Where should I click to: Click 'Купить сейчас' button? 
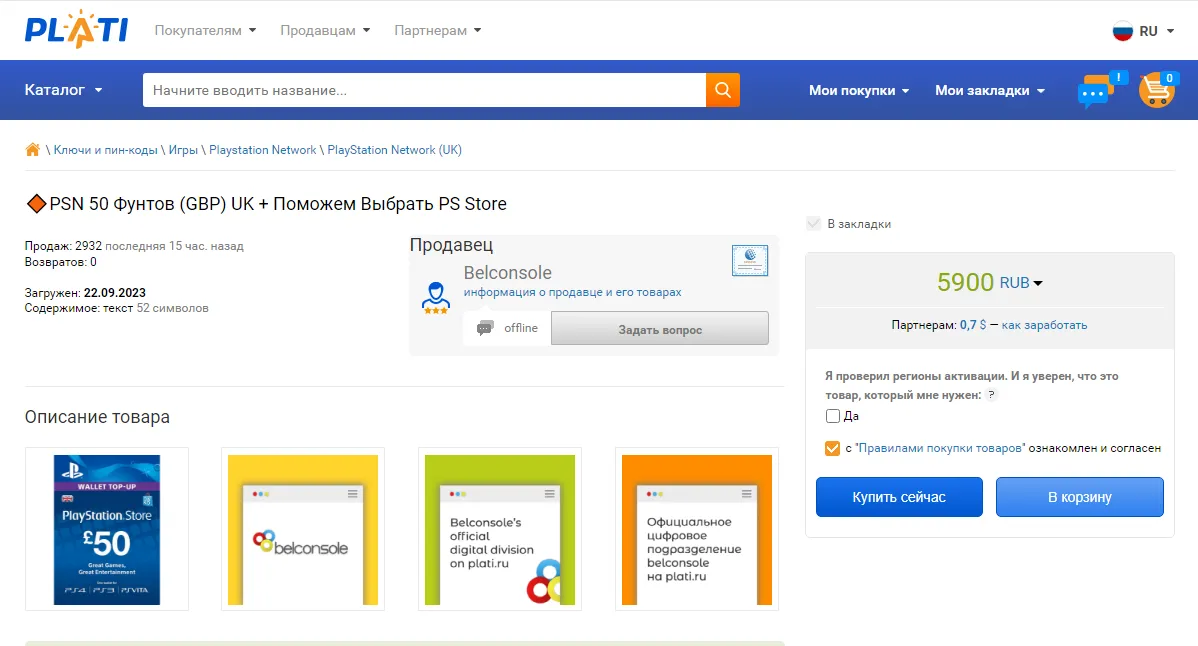pos(899,497)
